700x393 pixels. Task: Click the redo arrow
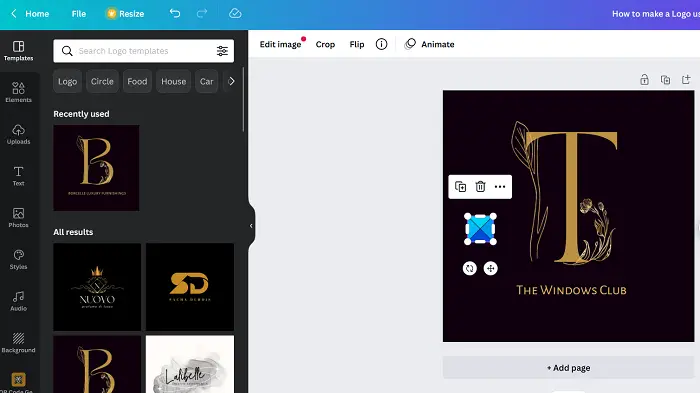(x=202, y=13)
